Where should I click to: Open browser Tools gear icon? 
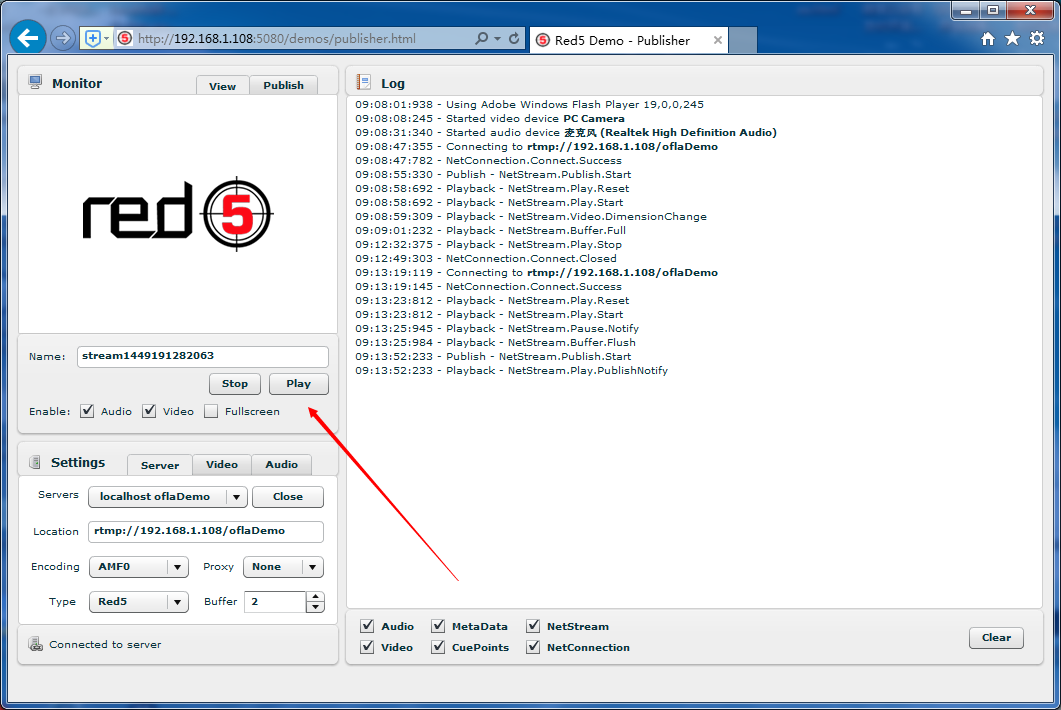pos(1037,39)
